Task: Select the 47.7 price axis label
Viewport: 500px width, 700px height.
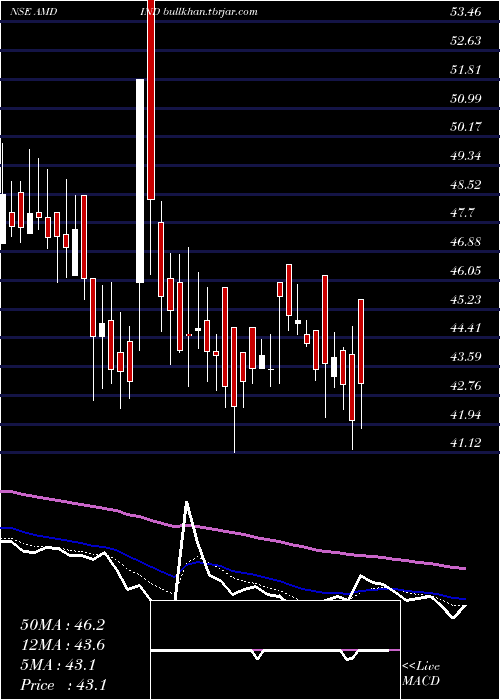Action: [x=462, y=213]
